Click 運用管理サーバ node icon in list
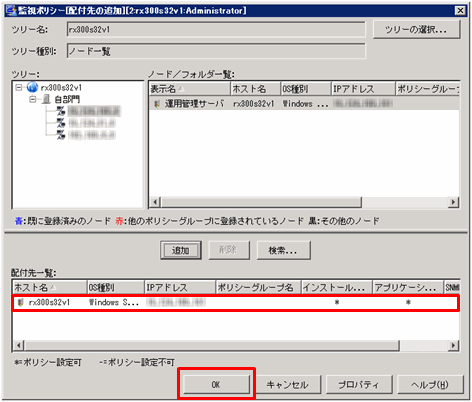This screenshot has width=472, height=402. 157,104
